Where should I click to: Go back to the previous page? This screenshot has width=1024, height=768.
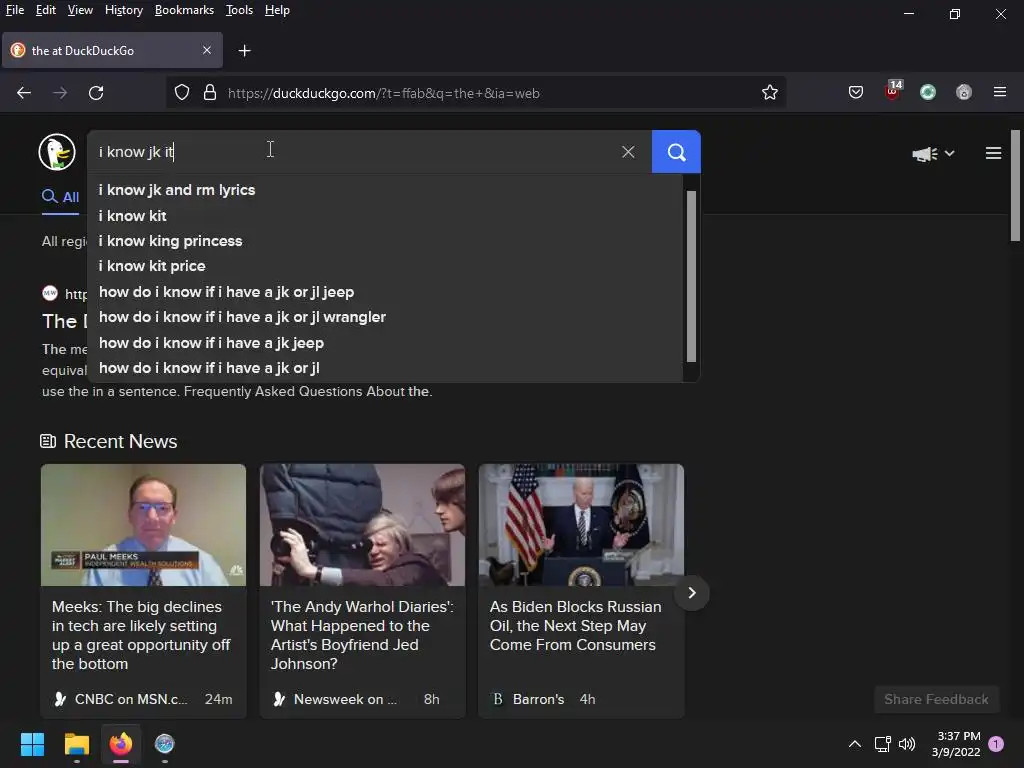tap(24, 93)
